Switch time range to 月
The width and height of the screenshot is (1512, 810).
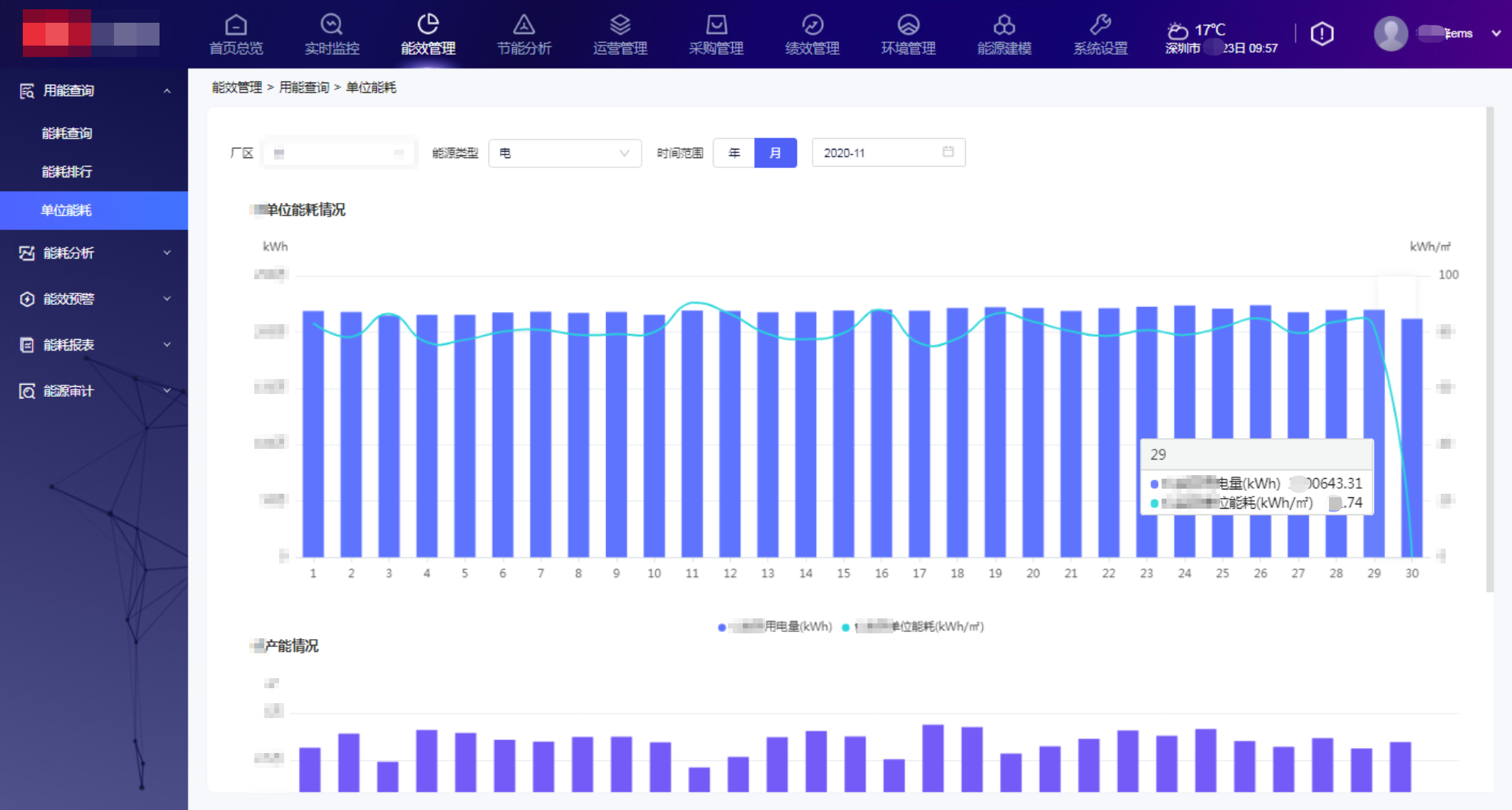tap(775, 152)
